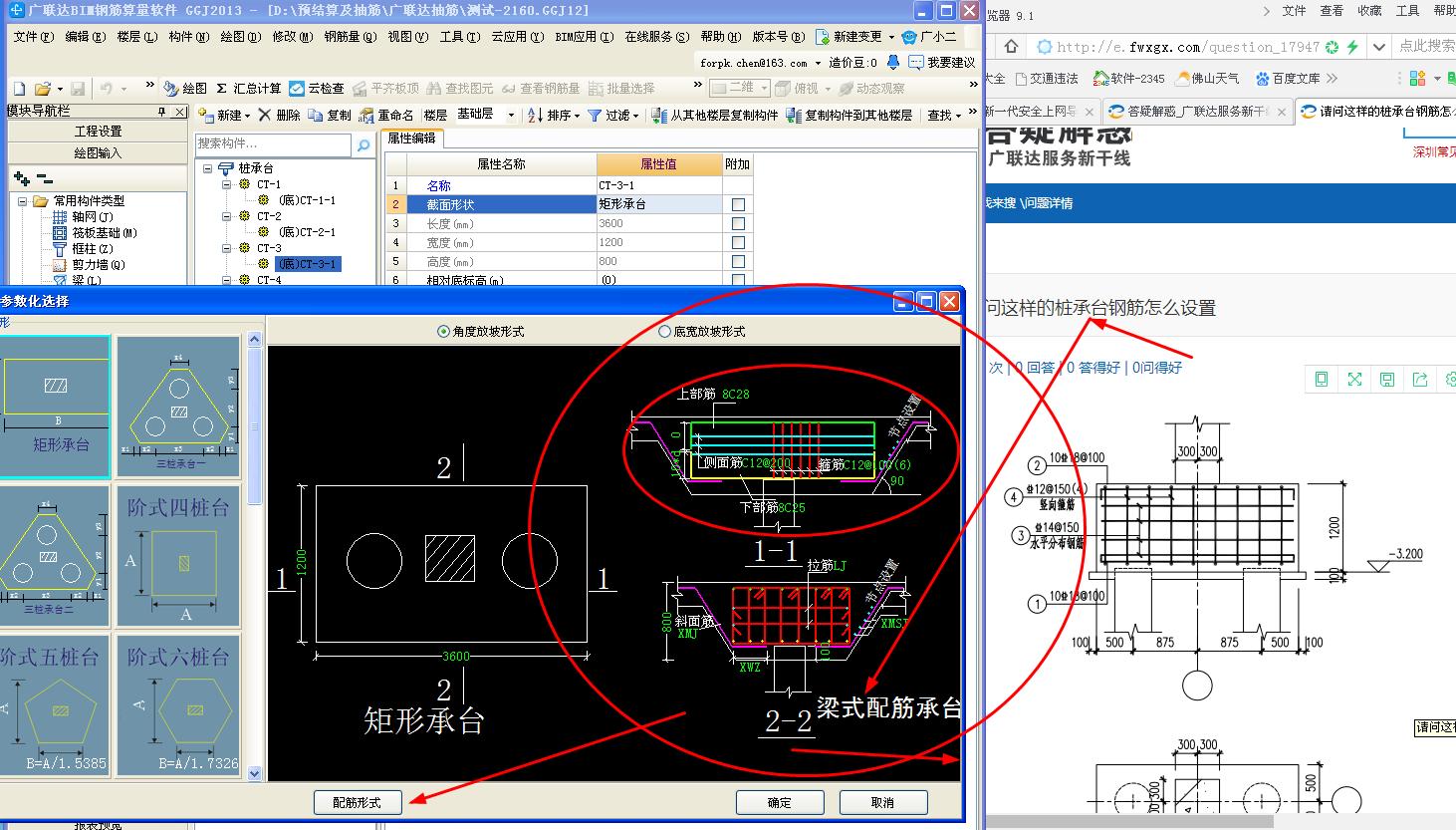This screenshot has width=1456, height=830.
Task: Open 钢筋量 menu
Action: click(351, 37)
